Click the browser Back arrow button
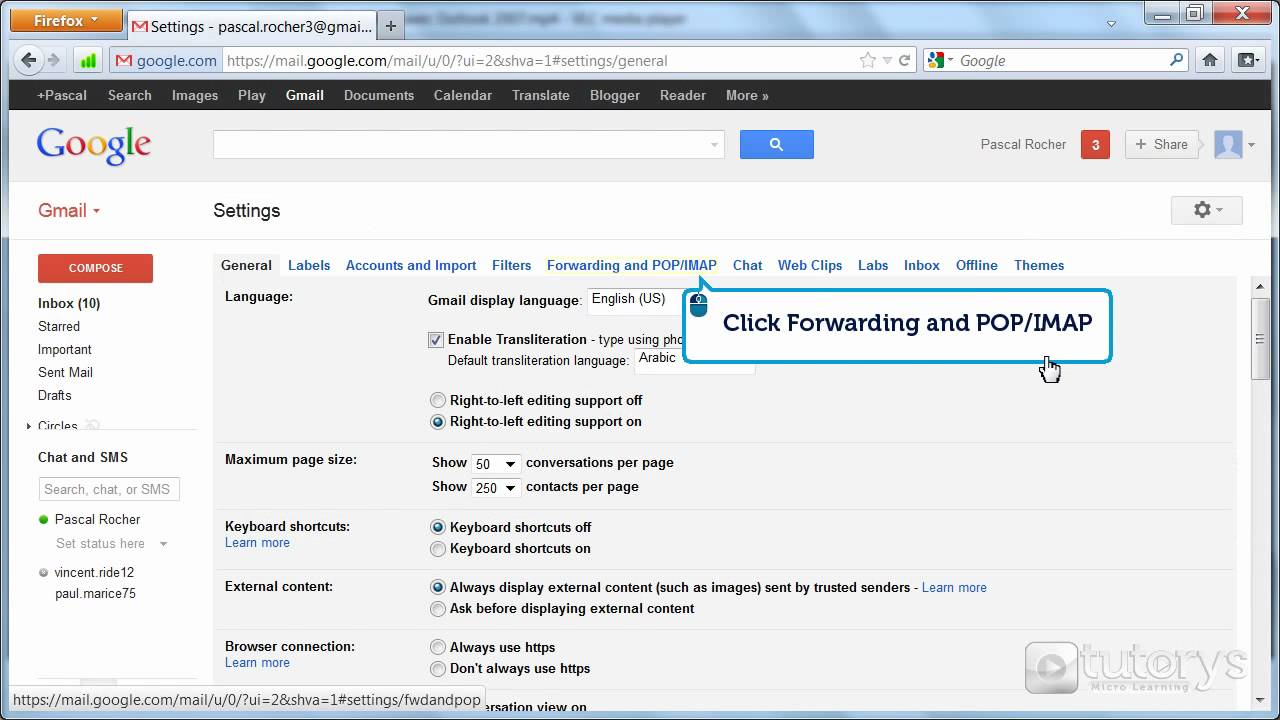 coord(29,60)
